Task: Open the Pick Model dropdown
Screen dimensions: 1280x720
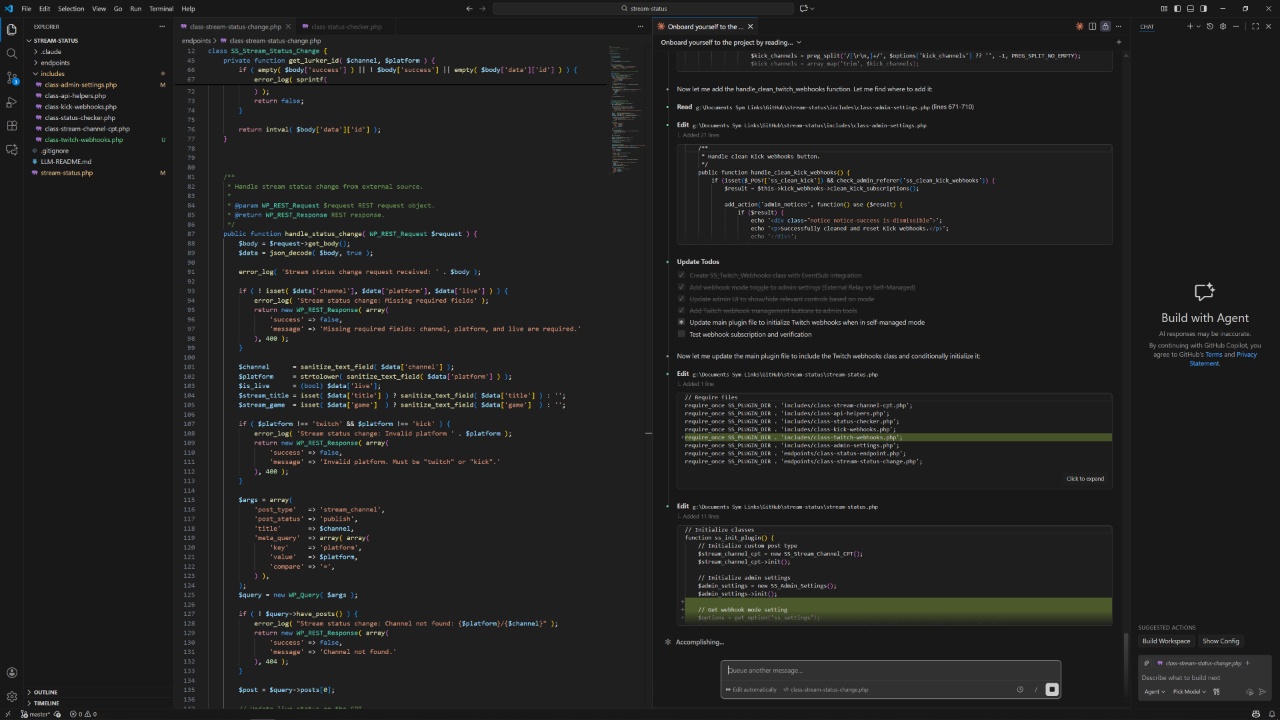Action: click(x=1189, y=692)
